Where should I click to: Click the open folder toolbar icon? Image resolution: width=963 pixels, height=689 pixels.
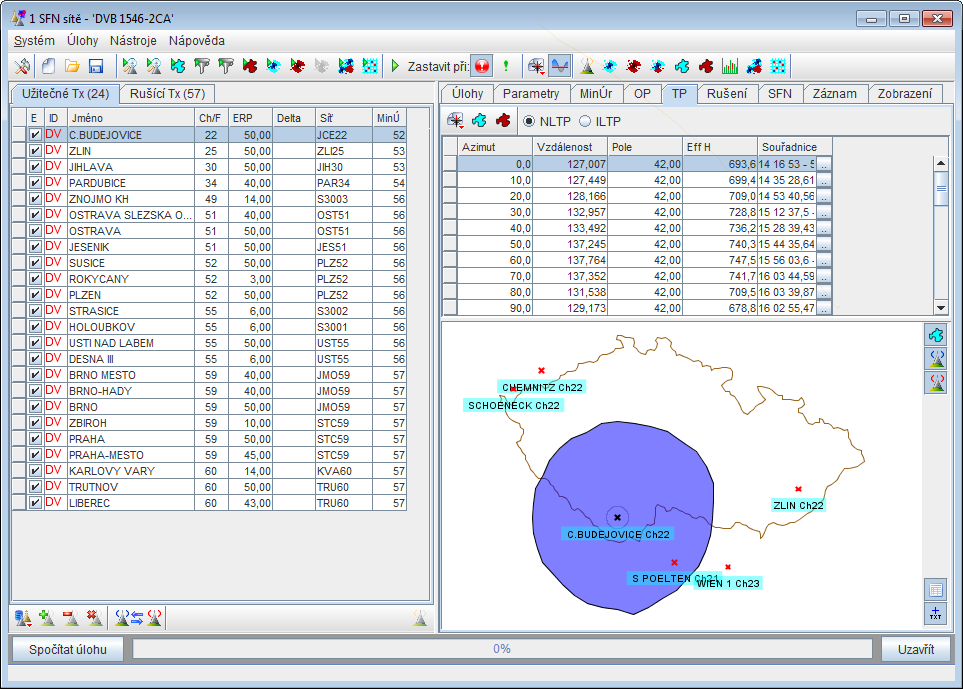coord(73,66)
